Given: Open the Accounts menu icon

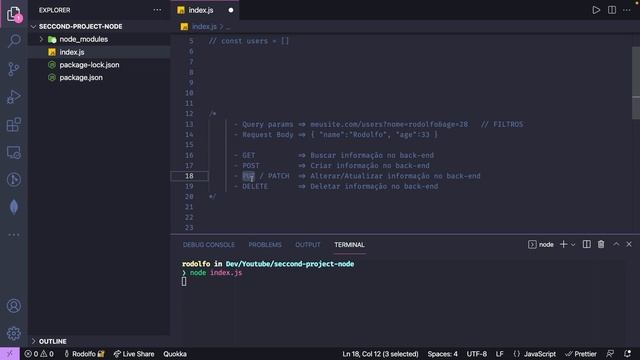Looking at the screenshot, I should coord(13,305).
